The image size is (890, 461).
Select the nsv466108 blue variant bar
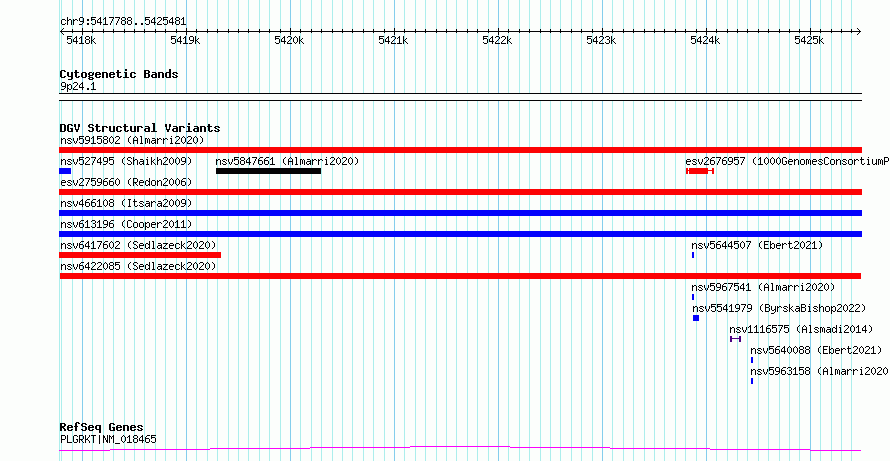(x=460, y=213)
